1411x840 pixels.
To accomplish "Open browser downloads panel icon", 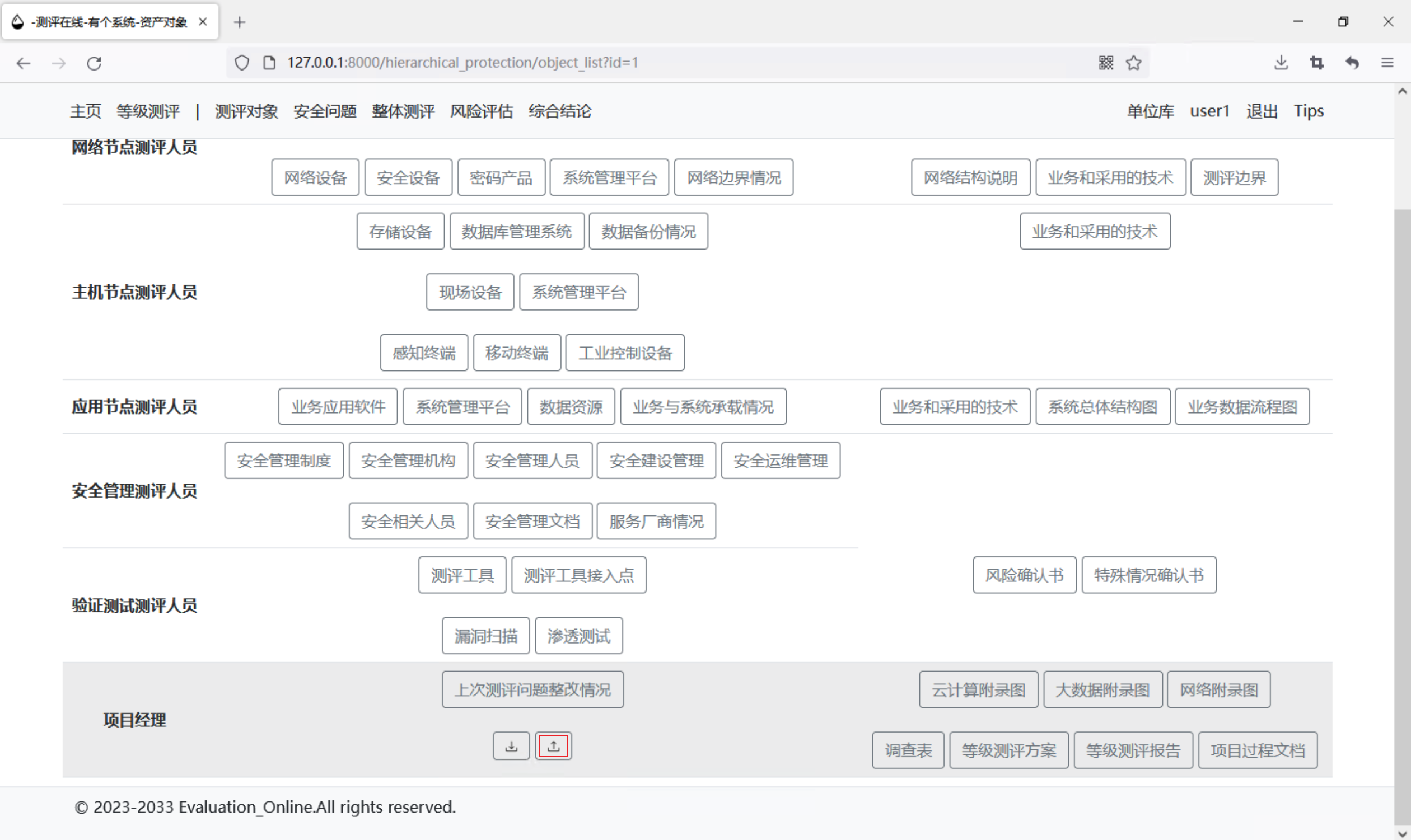I will pyautogui.click(x=1281, y=63).
